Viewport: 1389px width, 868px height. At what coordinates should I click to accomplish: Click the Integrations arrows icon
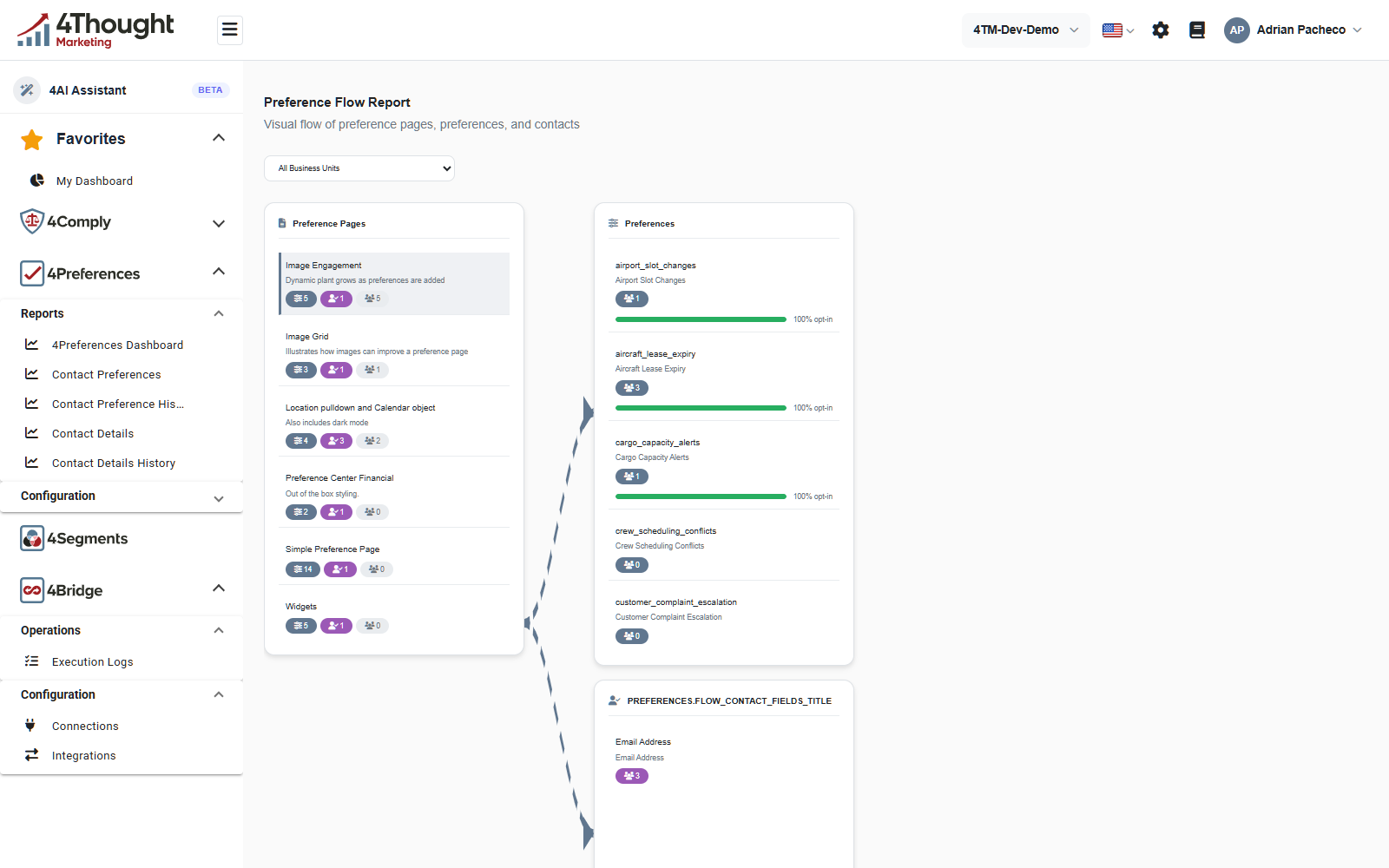tap(32, 755)
